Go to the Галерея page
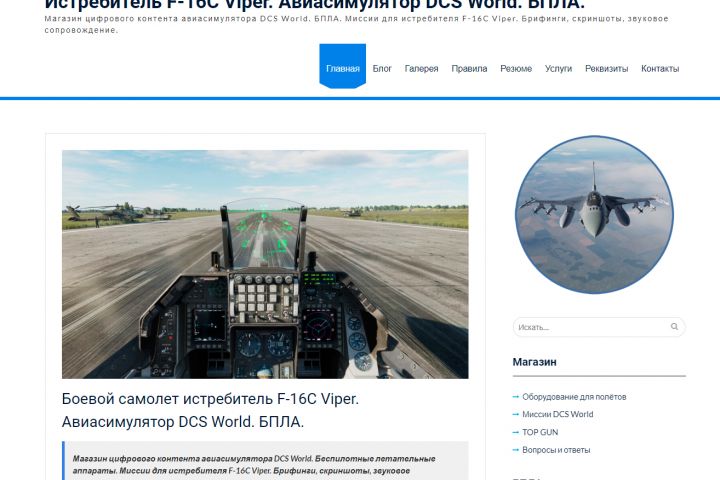 point(421,68)
